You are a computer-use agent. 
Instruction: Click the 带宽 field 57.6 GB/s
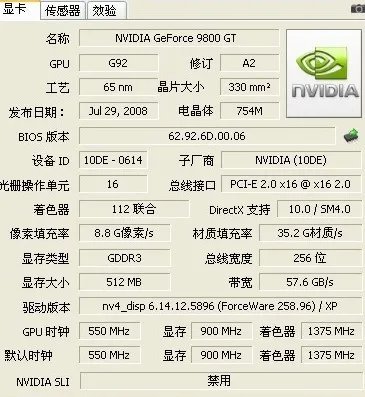pyautogui.click(x=310, y=282)
